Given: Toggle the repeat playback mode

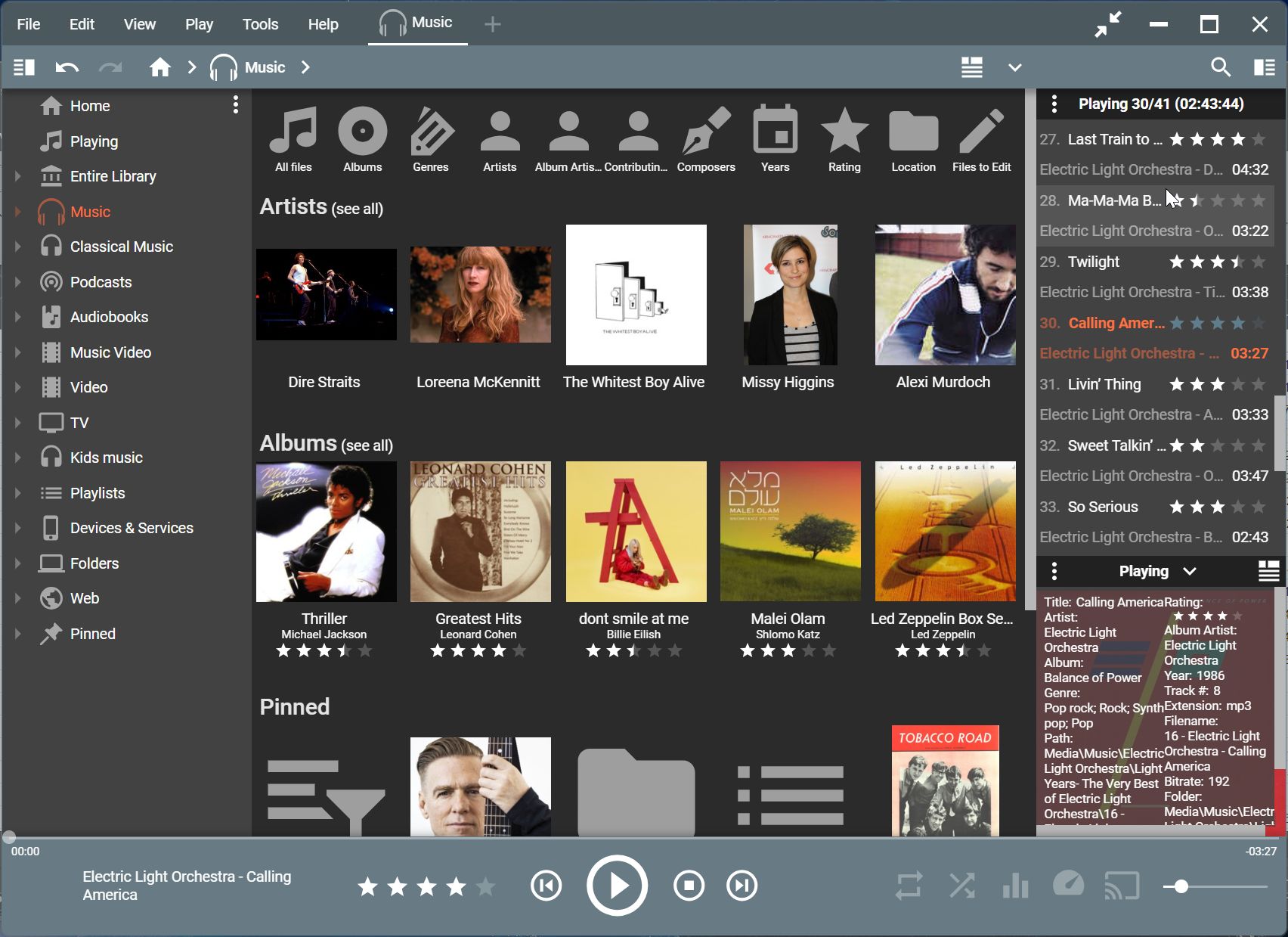Looking at the screenshot, I should point(909,886).
